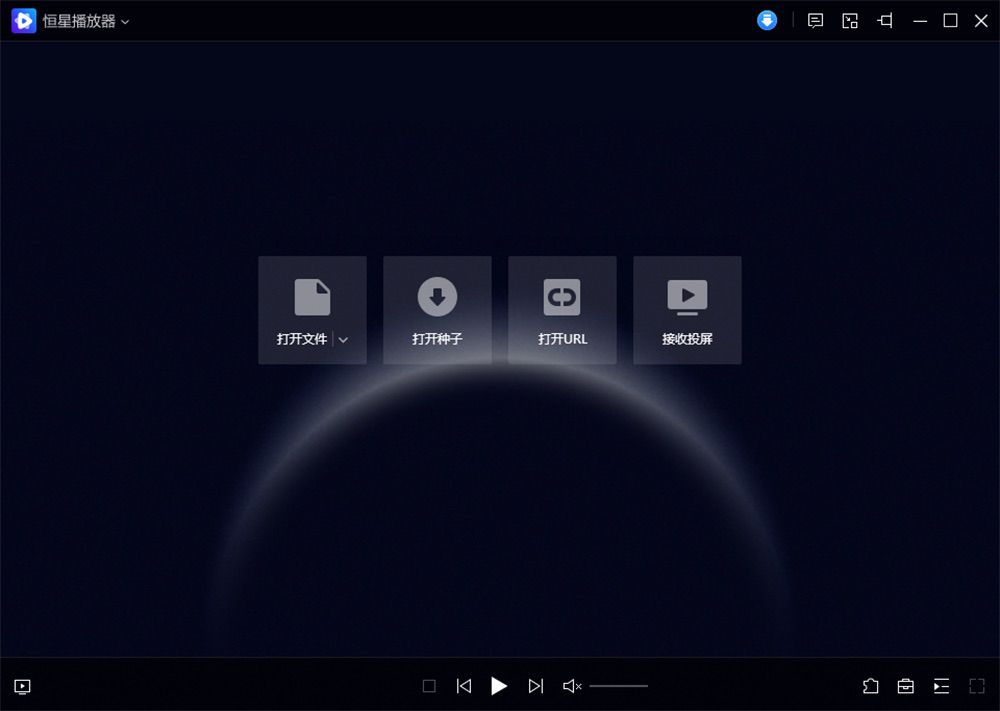Click the screen cast icon at bottom left

coord(22,686)
